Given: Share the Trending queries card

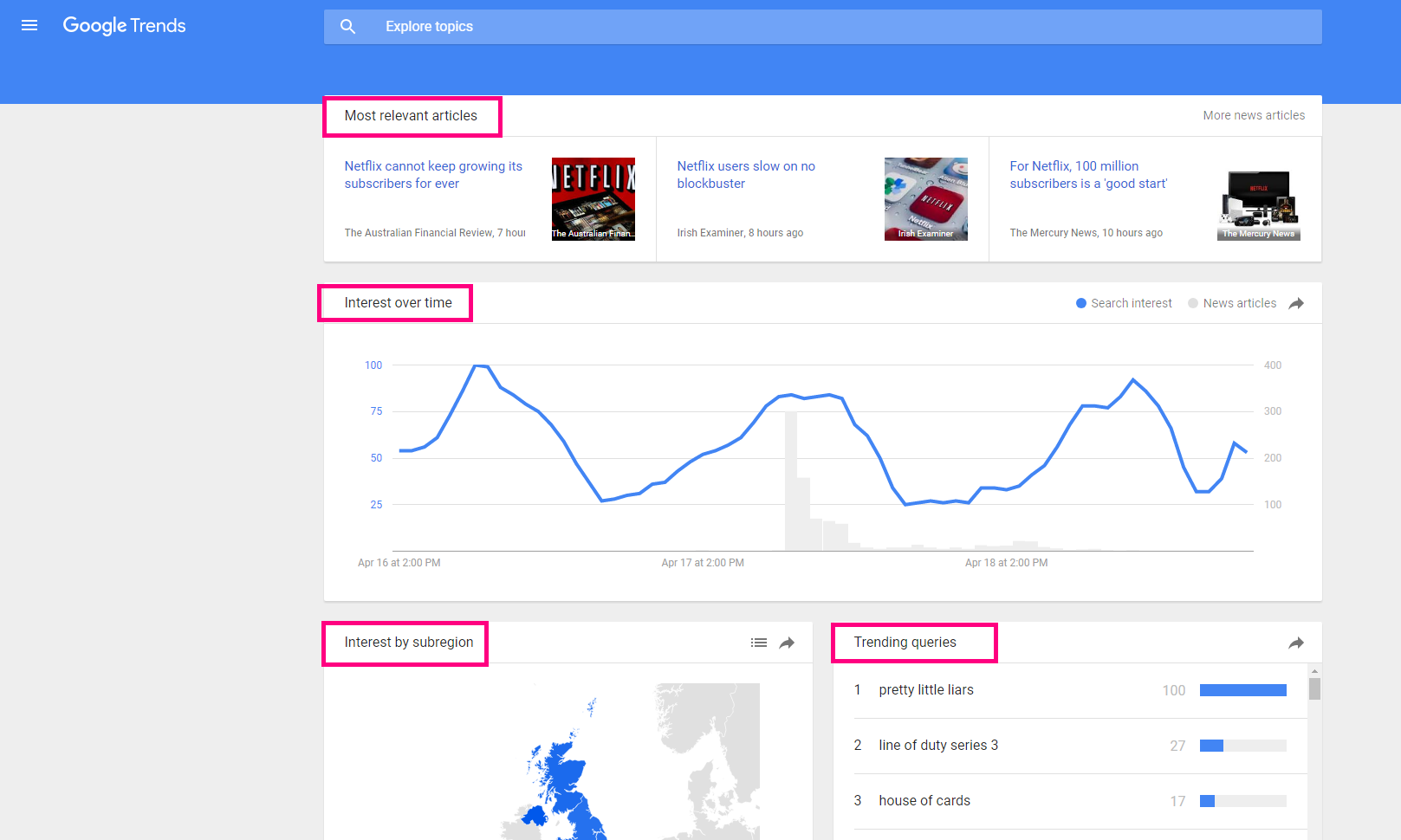Looking at the screenshot, I should click(x=1296, y=643).
